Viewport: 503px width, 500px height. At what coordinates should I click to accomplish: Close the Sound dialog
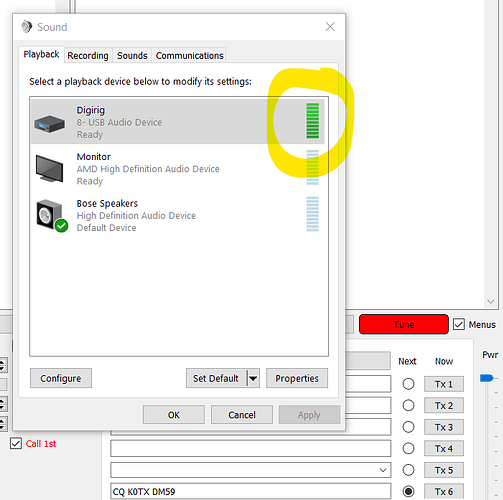[330, 27]
